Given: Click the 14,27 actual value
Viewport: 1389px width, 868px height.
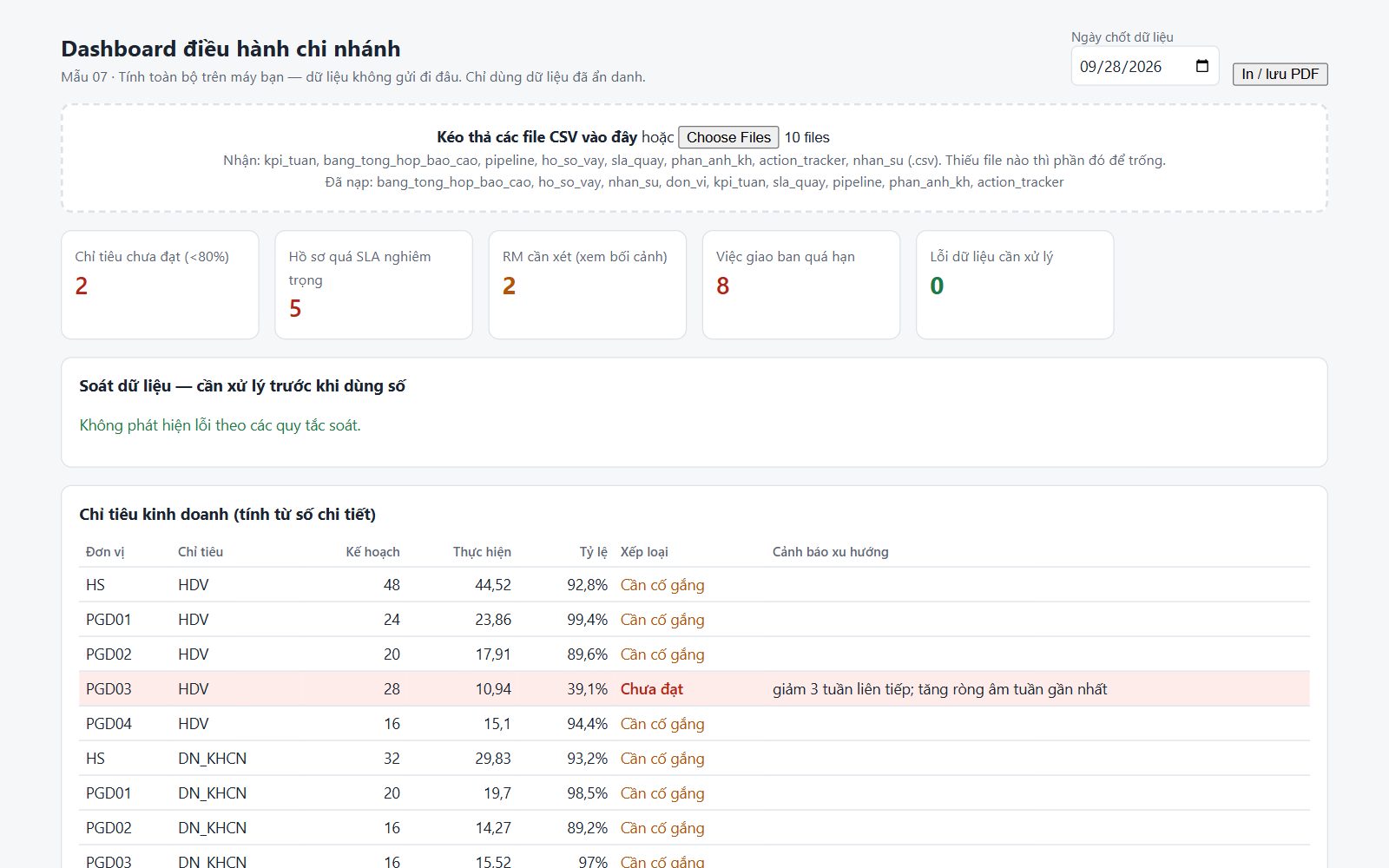Looking at the screenshot, I should (493, 828).
